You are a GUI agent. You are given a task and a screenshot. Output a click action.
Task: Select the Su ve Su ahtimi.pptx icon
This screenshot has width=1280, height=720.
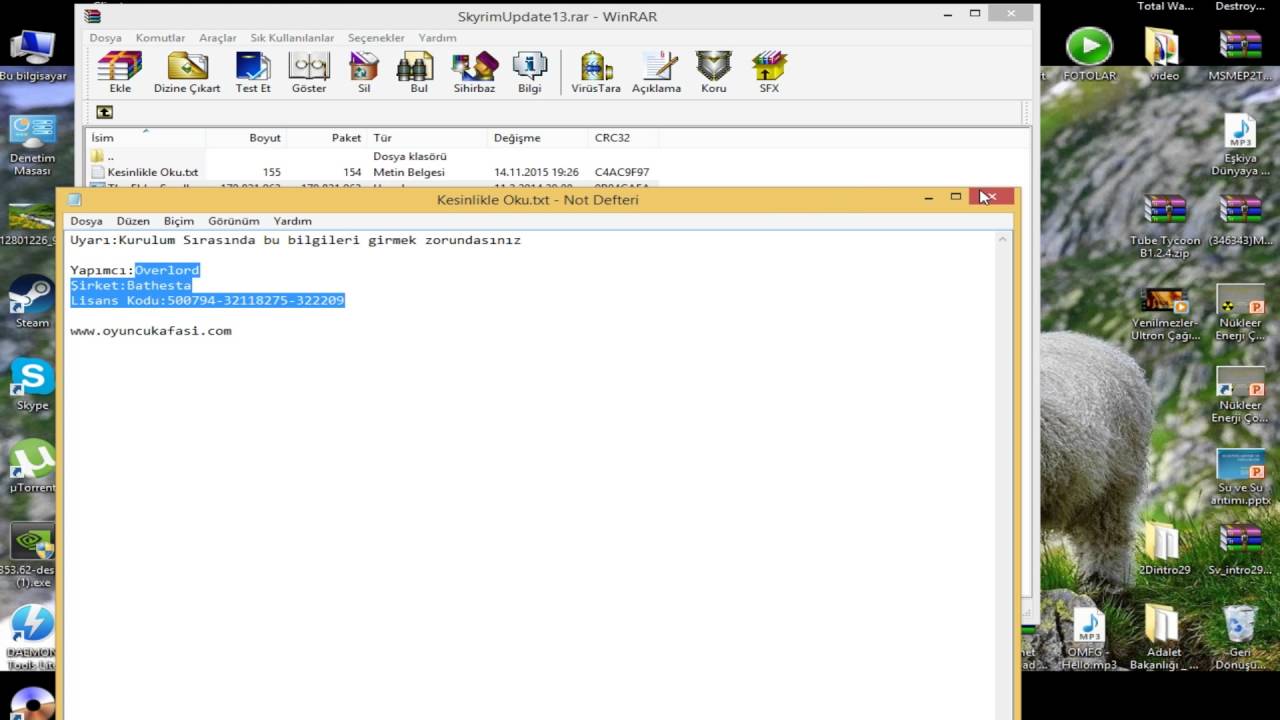pyautogui.click(x=1240, y=477)
